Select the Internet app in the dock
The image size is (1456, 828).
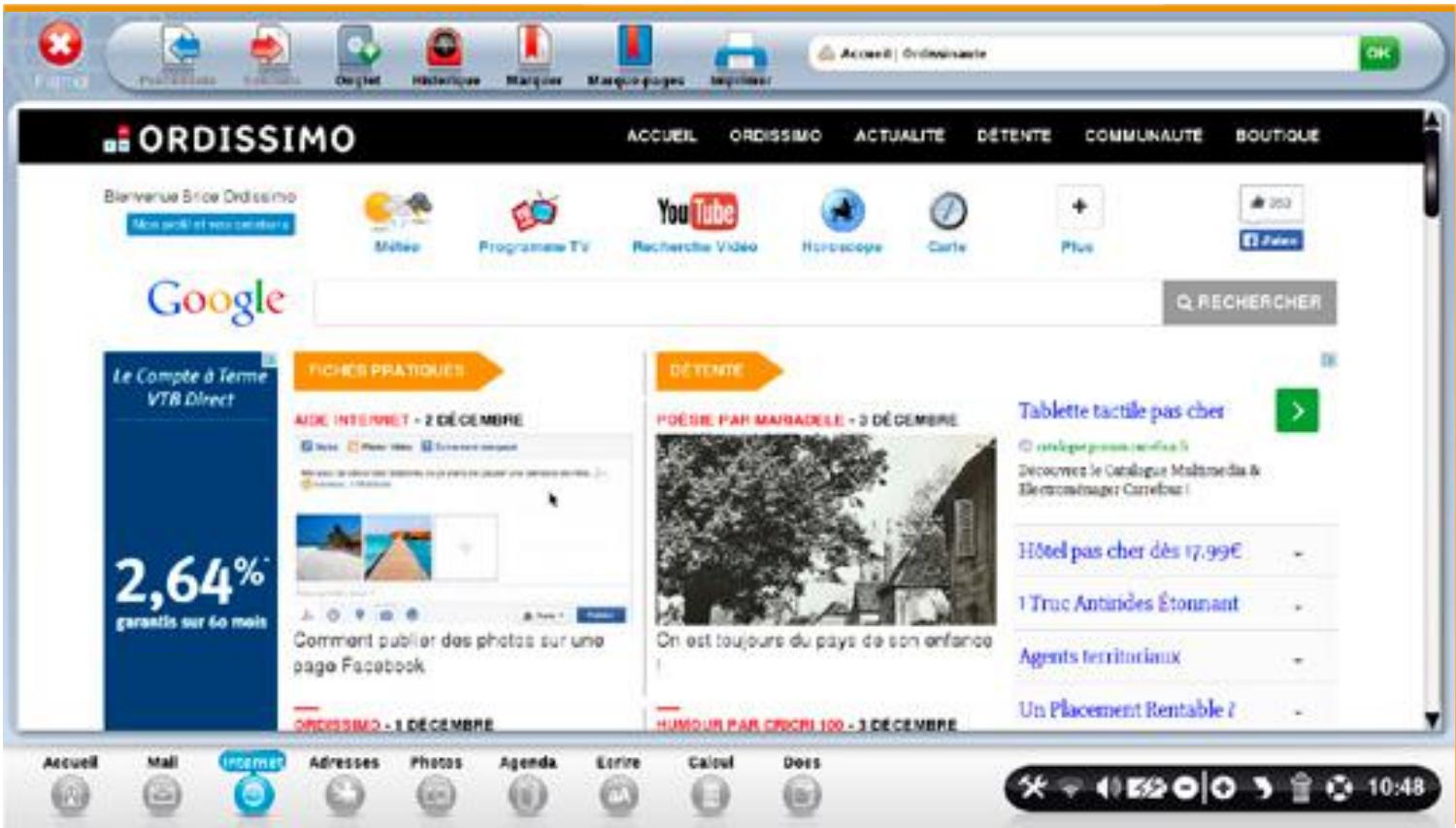pyautogui.click(x=252, y=783)
